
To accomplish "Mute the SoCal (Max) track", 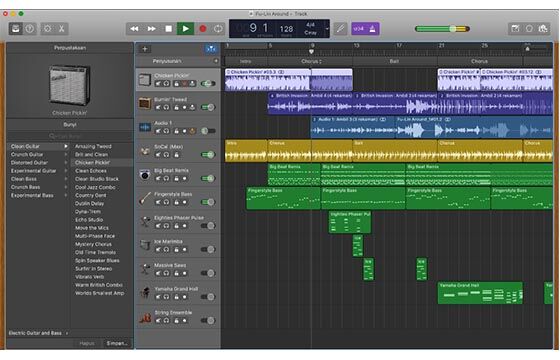I will (x=158, y=155).
